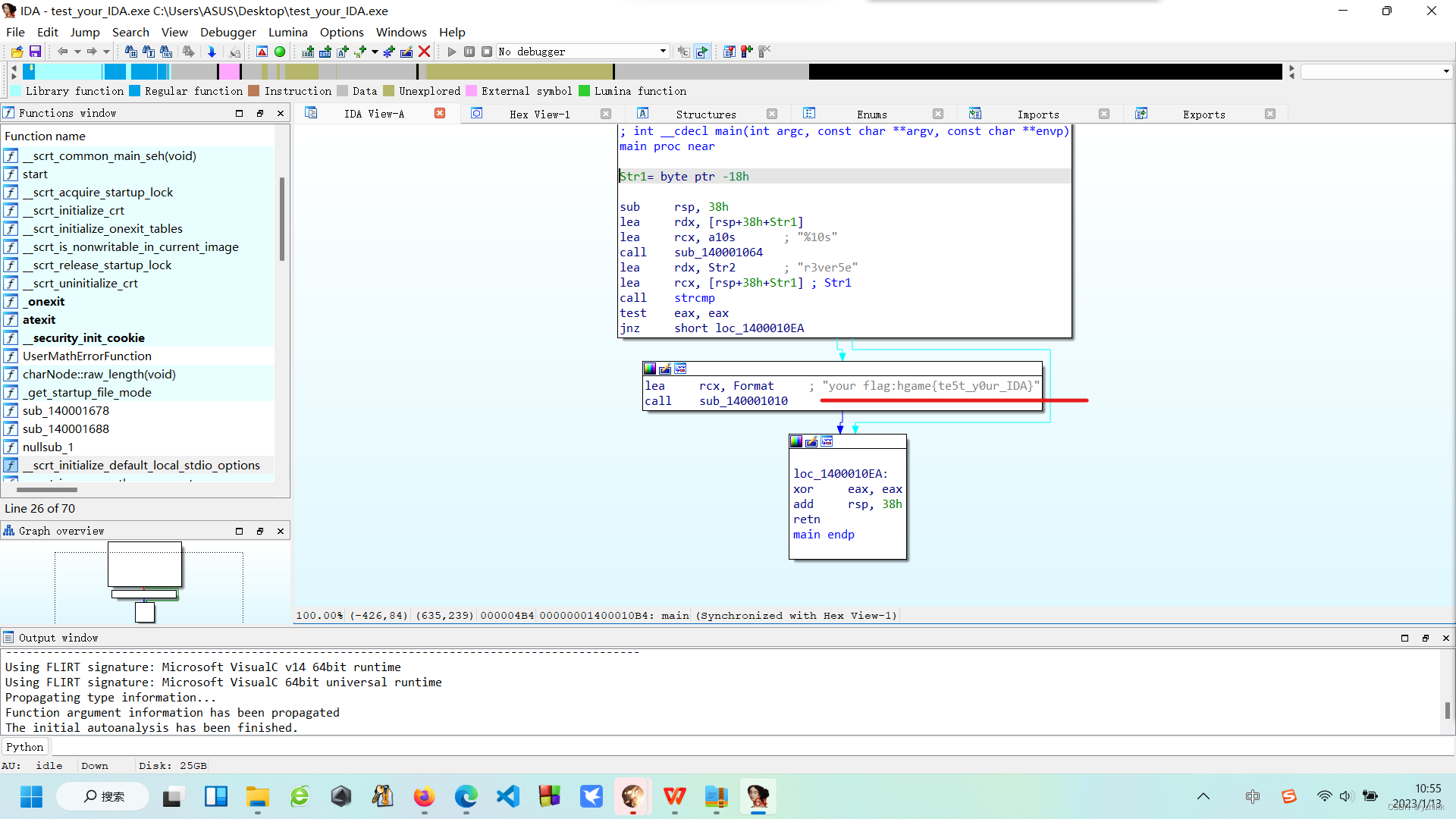
Task: Switch to the Exports tab
Action: click(1204, 115)
